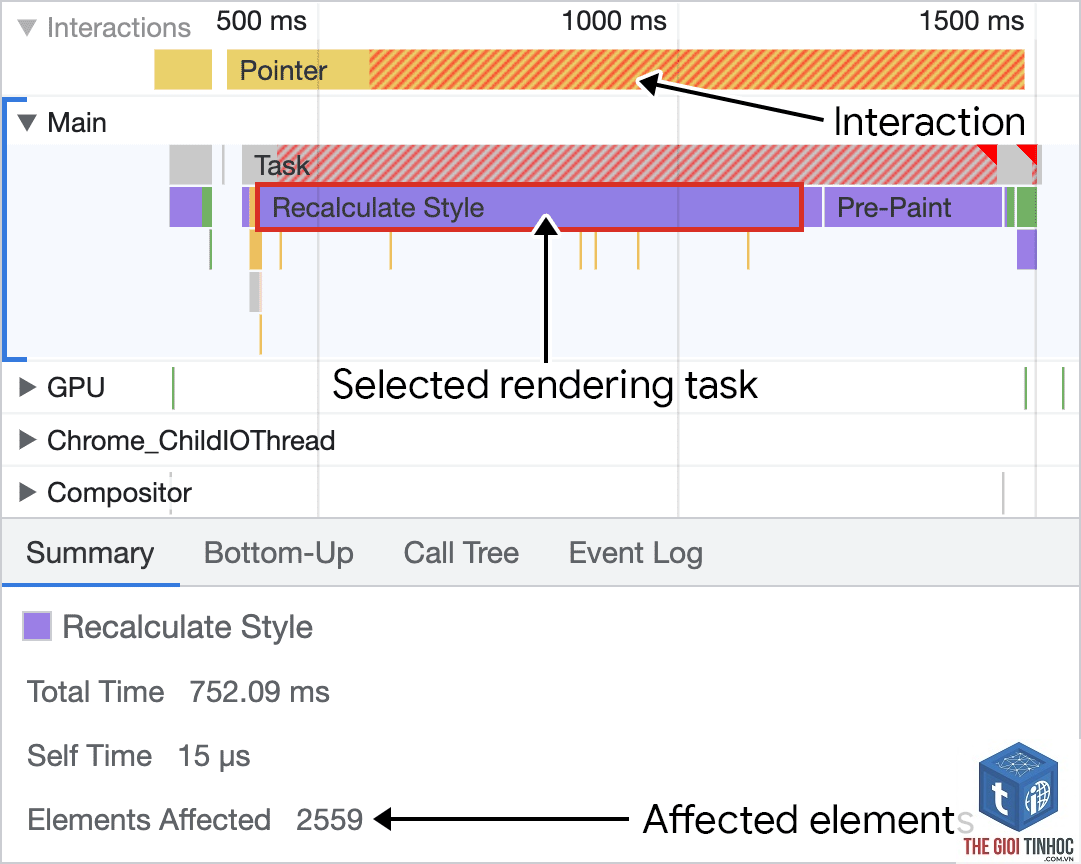This screenshot has height=864, width=1081.
Task: Select the Pre-Paint event block
Action: 912,207
